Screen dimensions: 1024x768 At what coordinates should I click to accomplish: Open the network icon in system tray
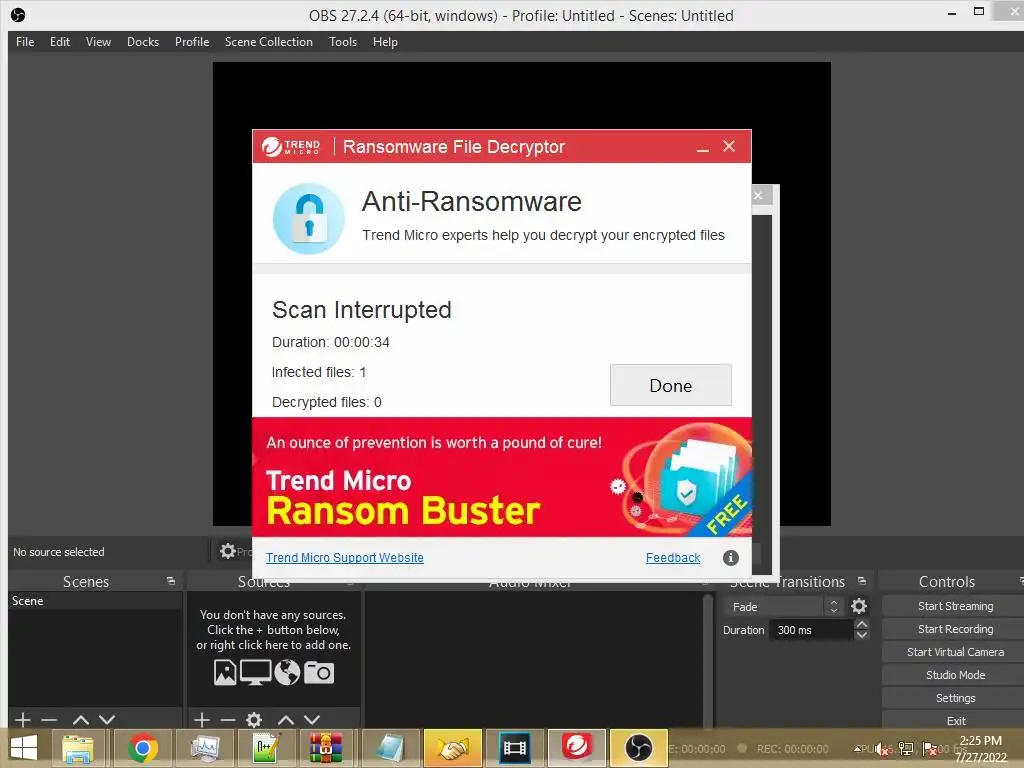point(906,749)
